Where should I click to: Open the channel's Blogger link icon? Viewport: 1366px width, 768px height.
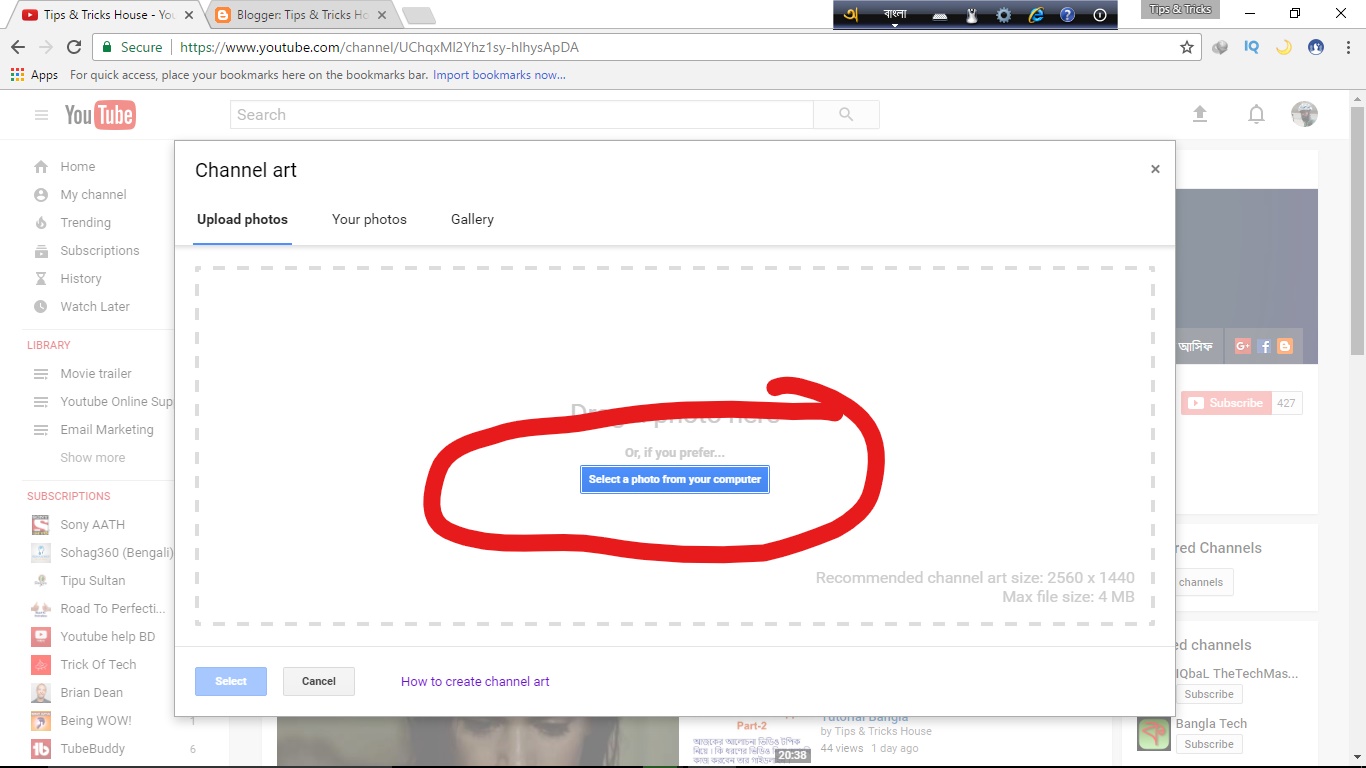[x=1285, y=346]
